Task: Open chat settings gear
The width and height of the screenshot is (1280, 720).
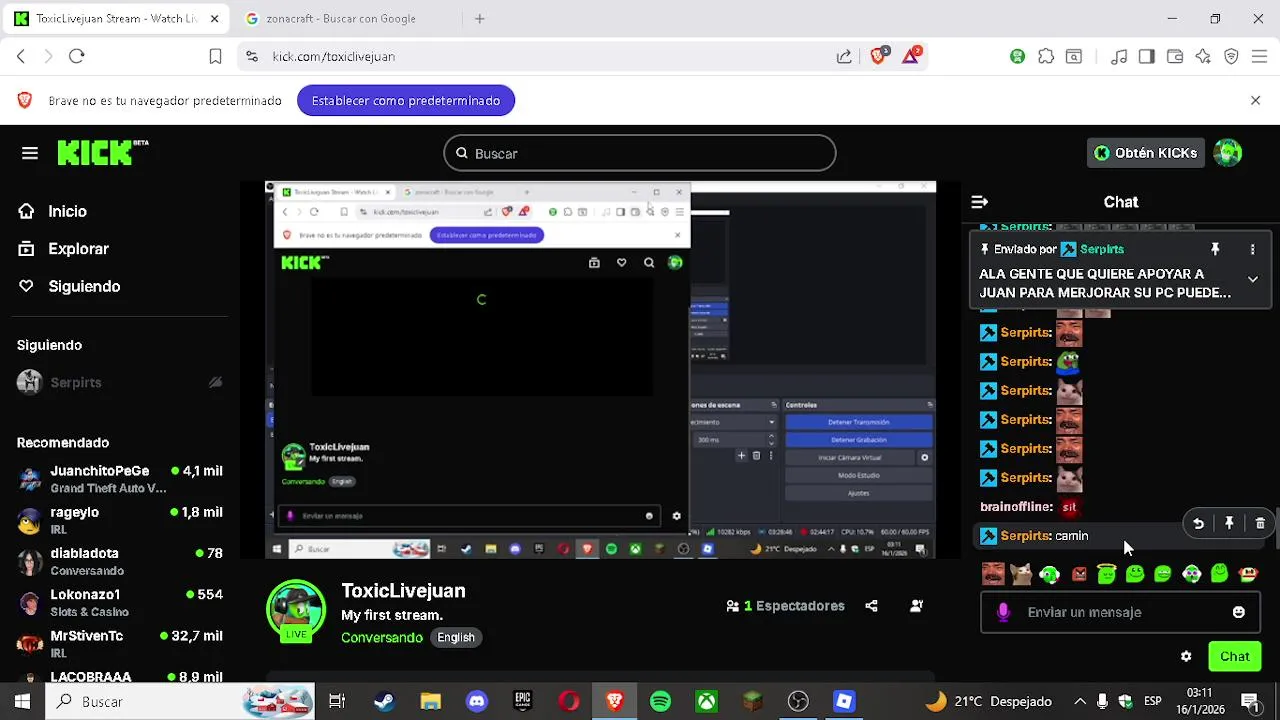Action: coord(1186,657)
